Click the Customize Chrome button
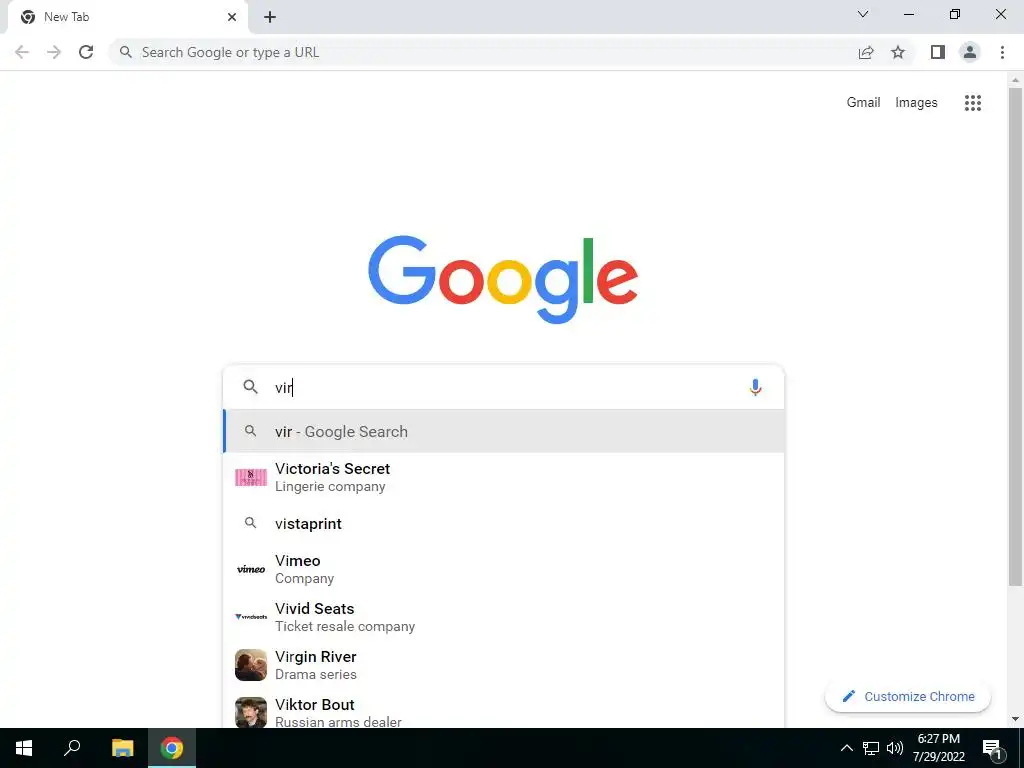1024x768 pixels. [x=908, y=697]
